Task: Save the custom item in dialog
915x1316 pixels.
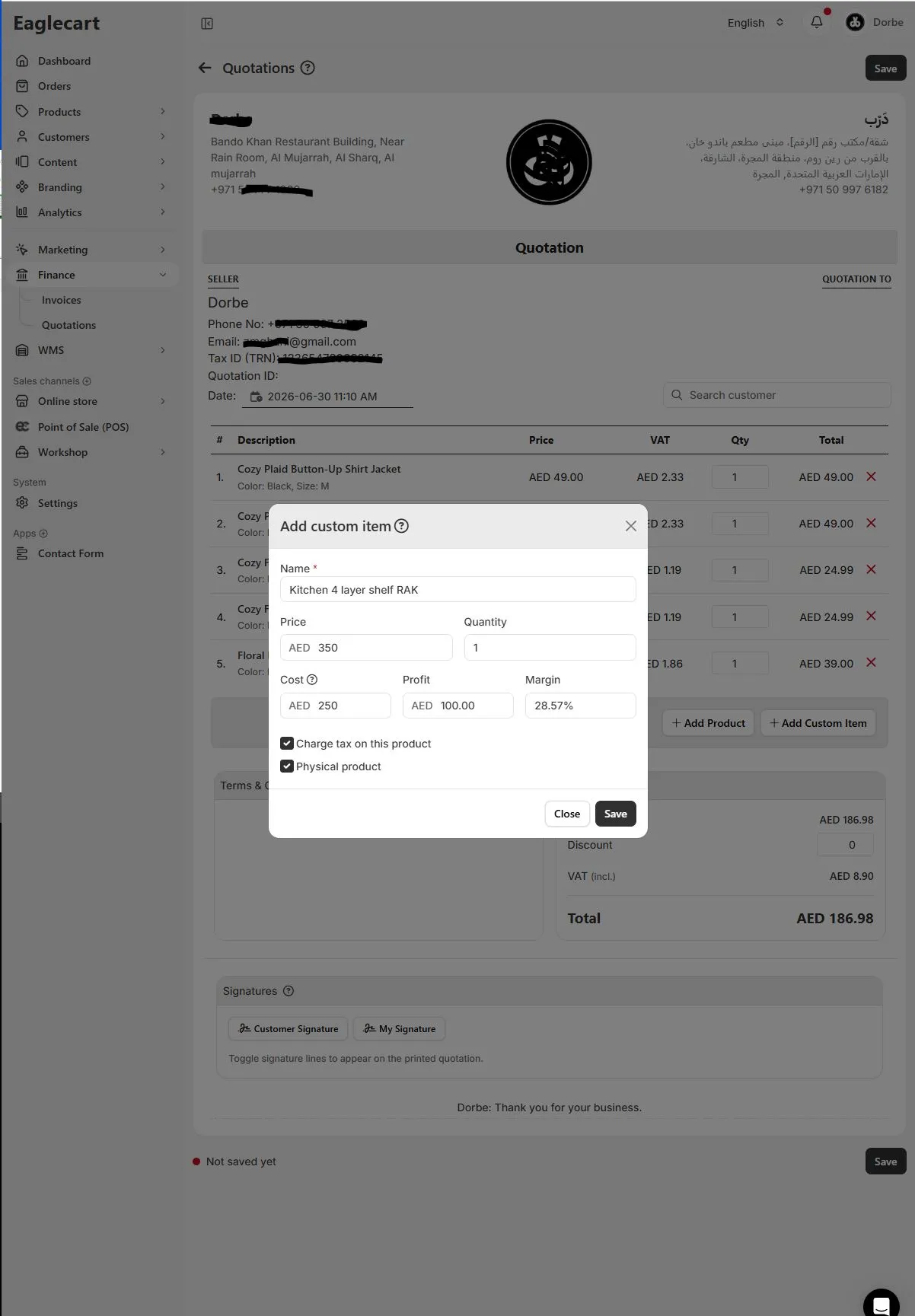Action: point(615,814)
